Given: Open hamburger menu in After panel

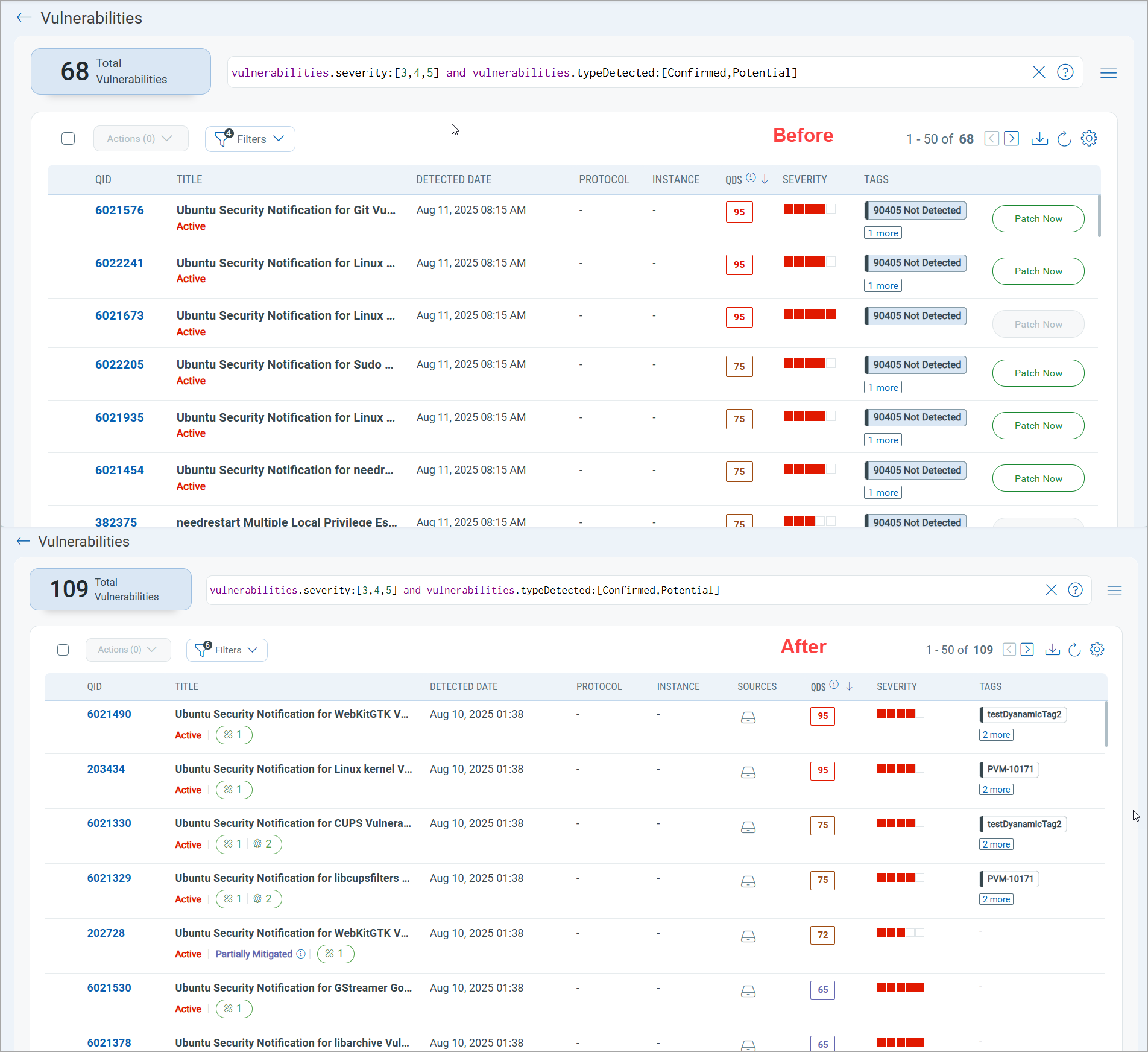Looking at the screenshot, I should 1114,591.
